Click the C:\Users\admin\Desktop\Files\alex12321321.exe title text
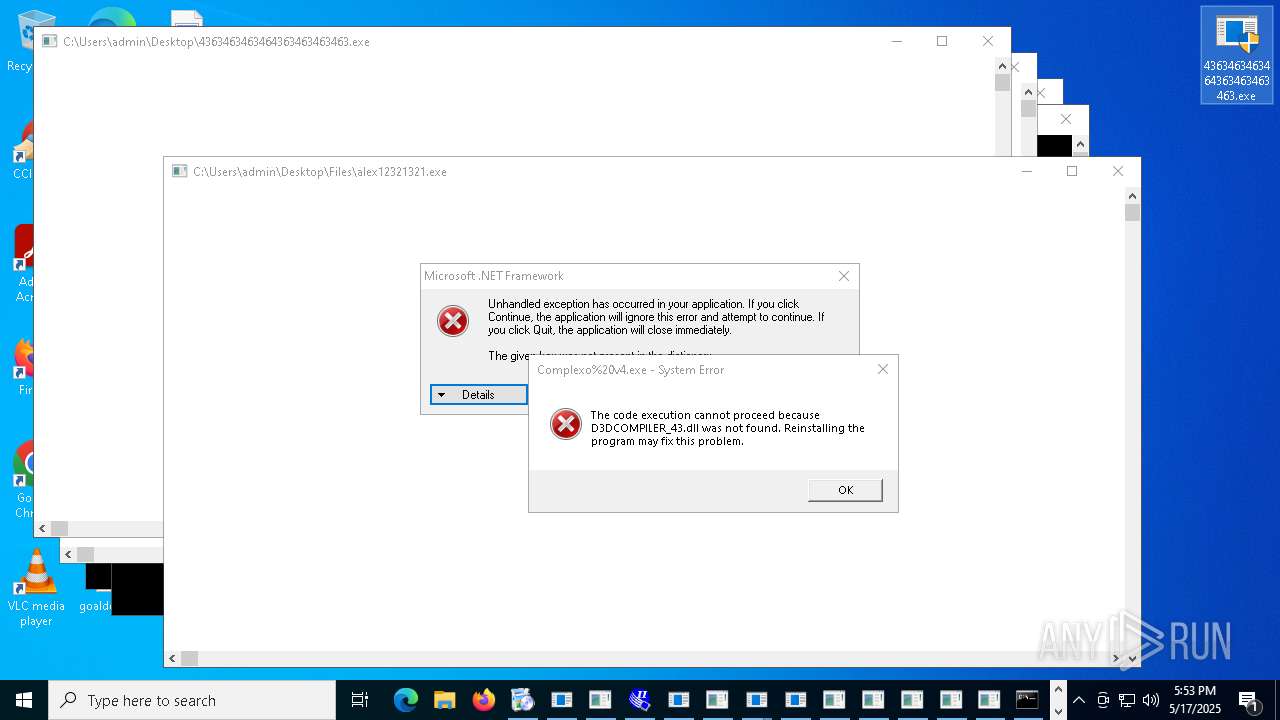 coord(320,172)
